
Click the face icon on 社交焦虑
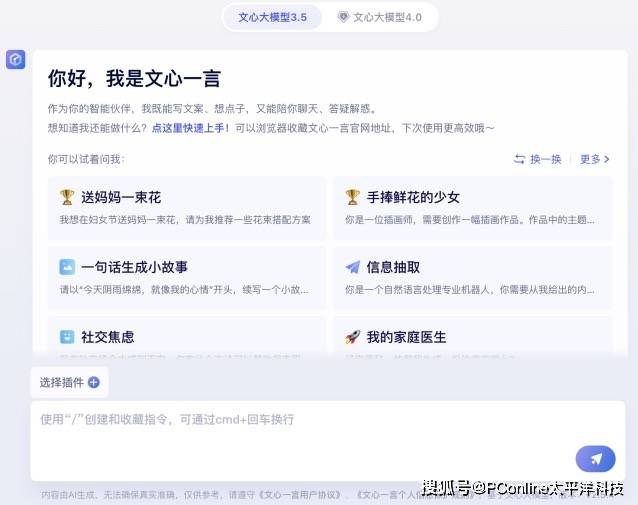pyautogui.click(x=67, y=337)
